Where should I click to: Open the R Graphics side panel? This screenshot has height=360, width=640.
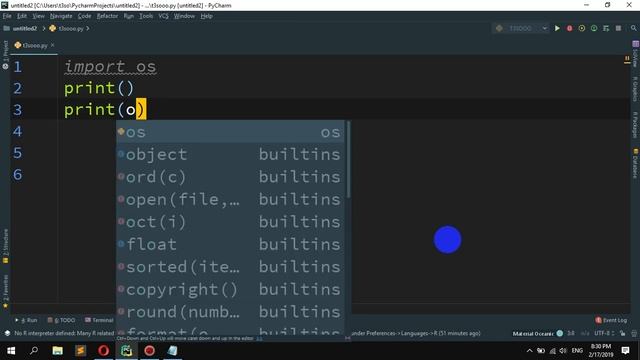click(x=635, y=89)
